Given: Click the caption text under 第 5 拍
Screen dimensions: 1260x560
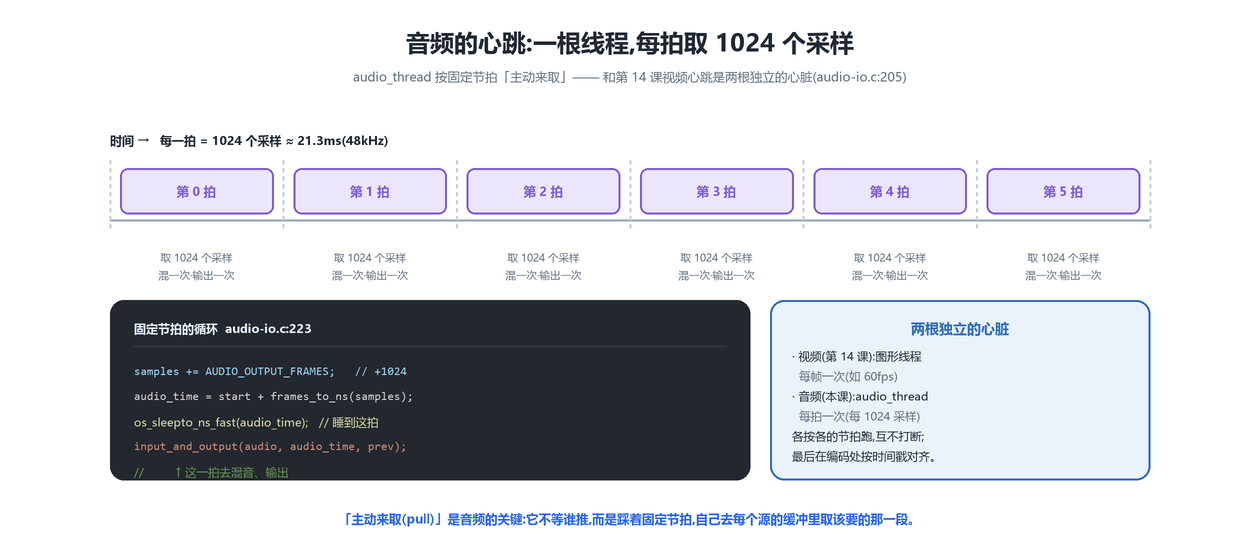Looking at the screenshot, I should click(x=1063, y=266).
